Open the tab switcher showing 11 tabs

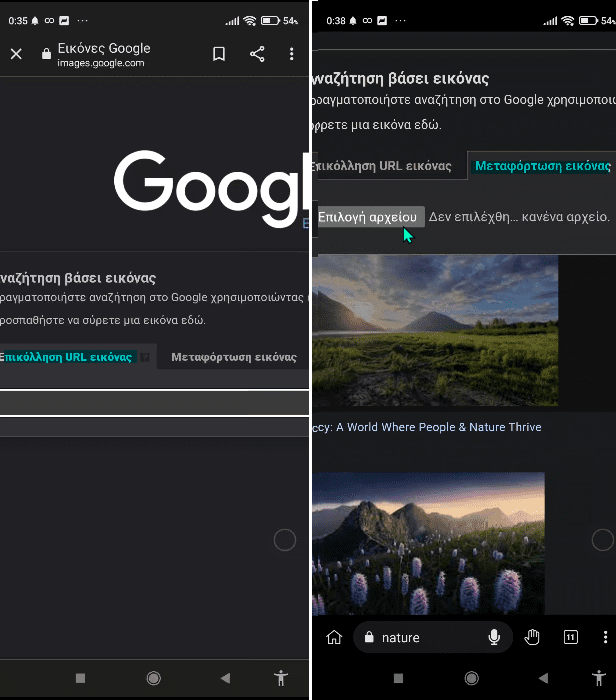(x=571, y=637)
